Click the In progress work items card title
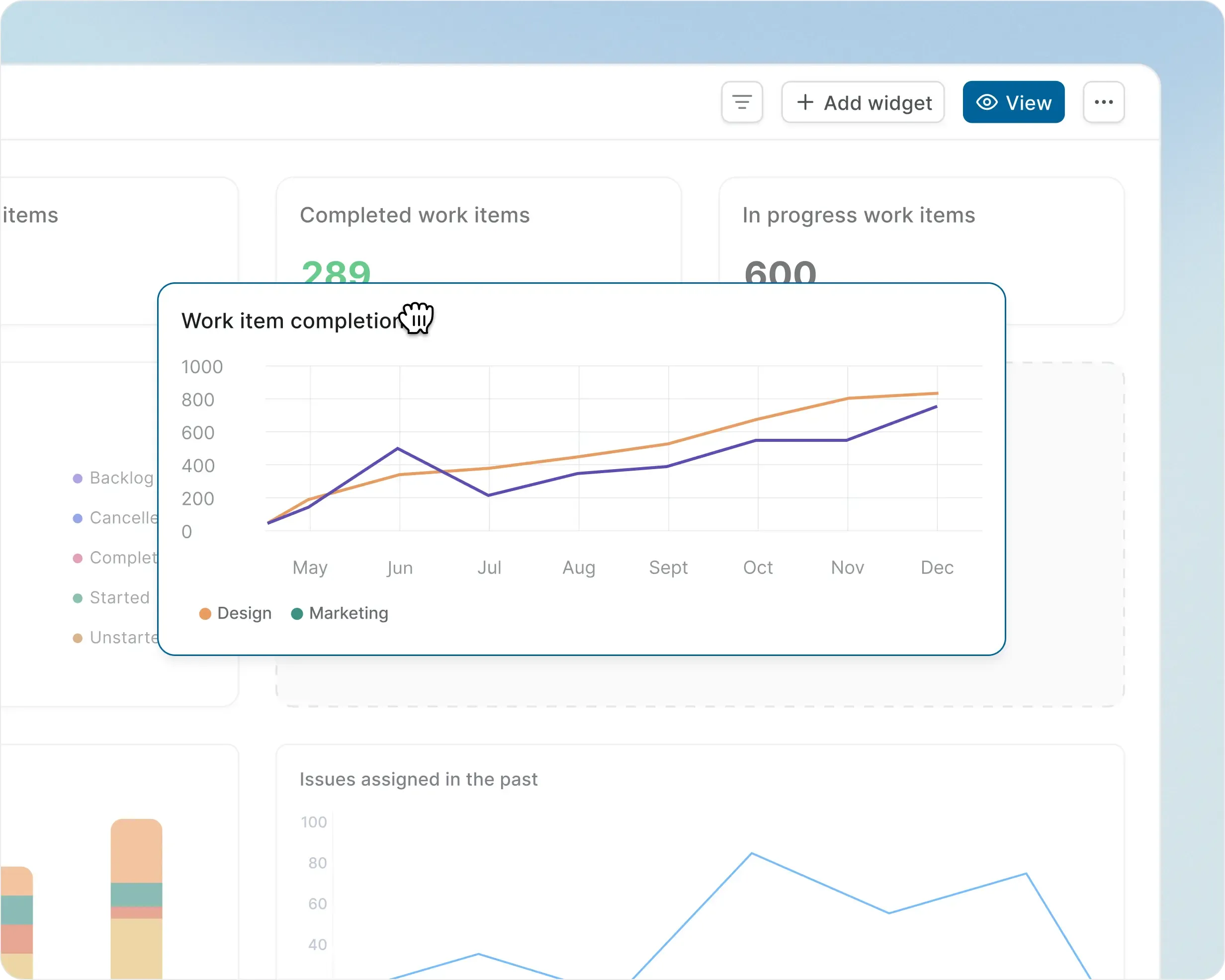 point(859,215)
